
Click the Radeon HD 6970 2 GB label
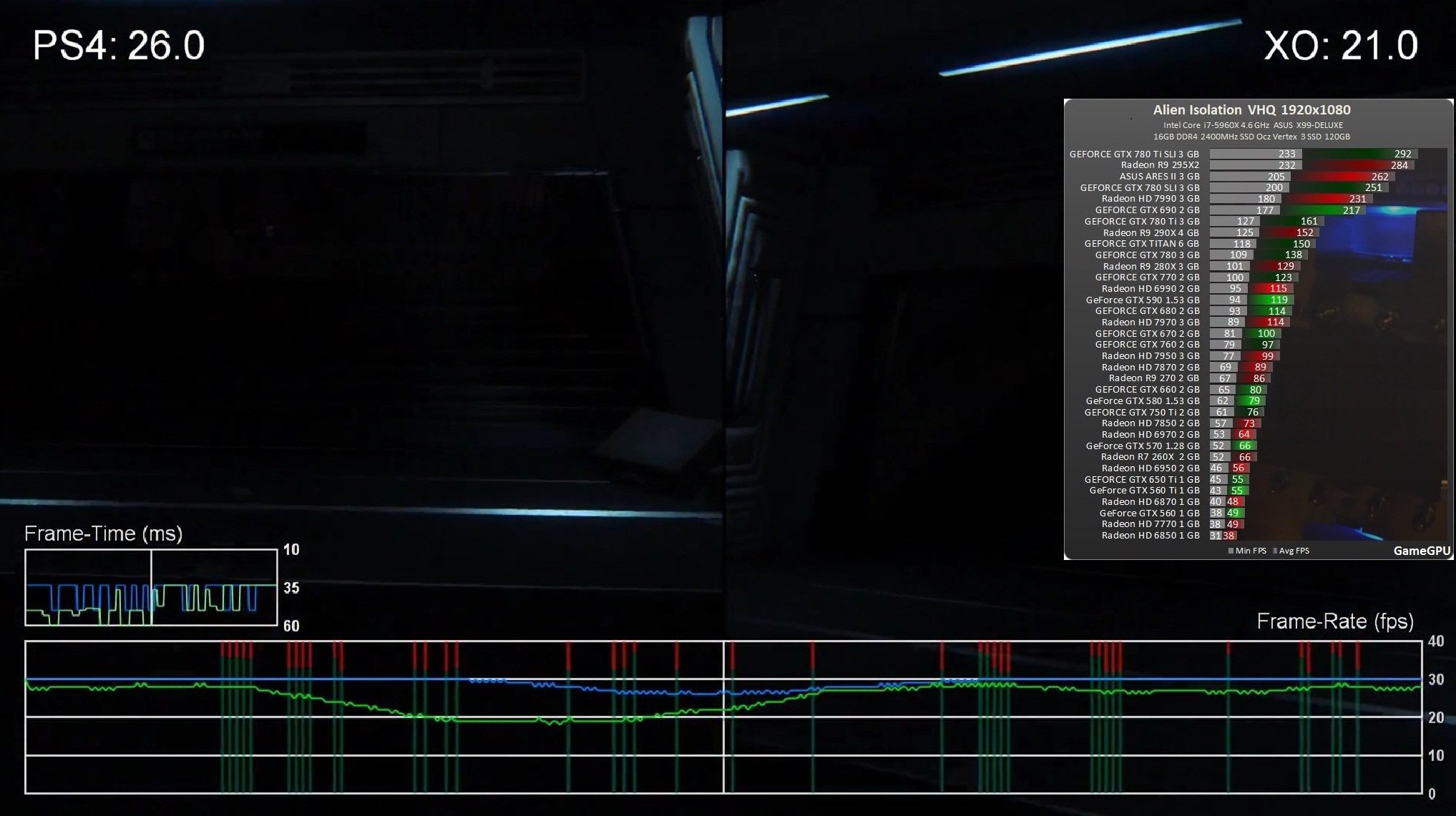pyautogui.click(x=1150, y=435)
